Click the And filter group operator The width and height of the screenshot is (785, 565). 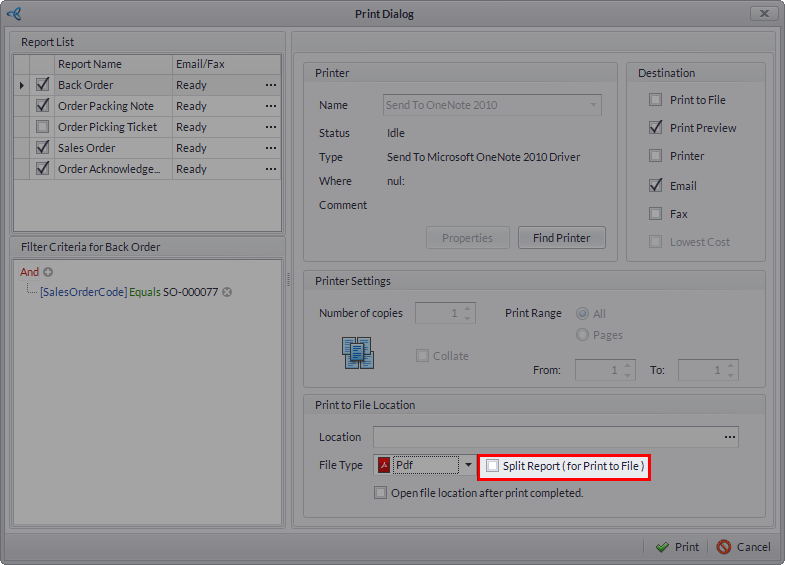click(29, 272)
